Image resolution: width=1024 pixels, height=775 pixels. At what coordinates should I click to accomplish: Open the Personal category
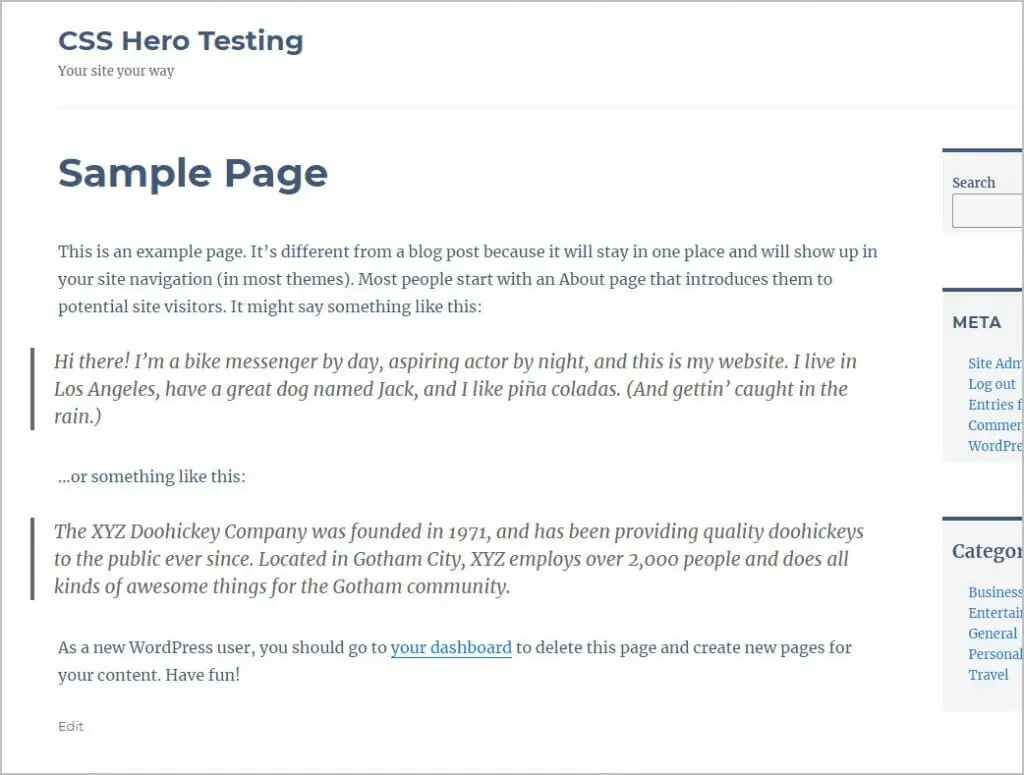coord(995,654)
